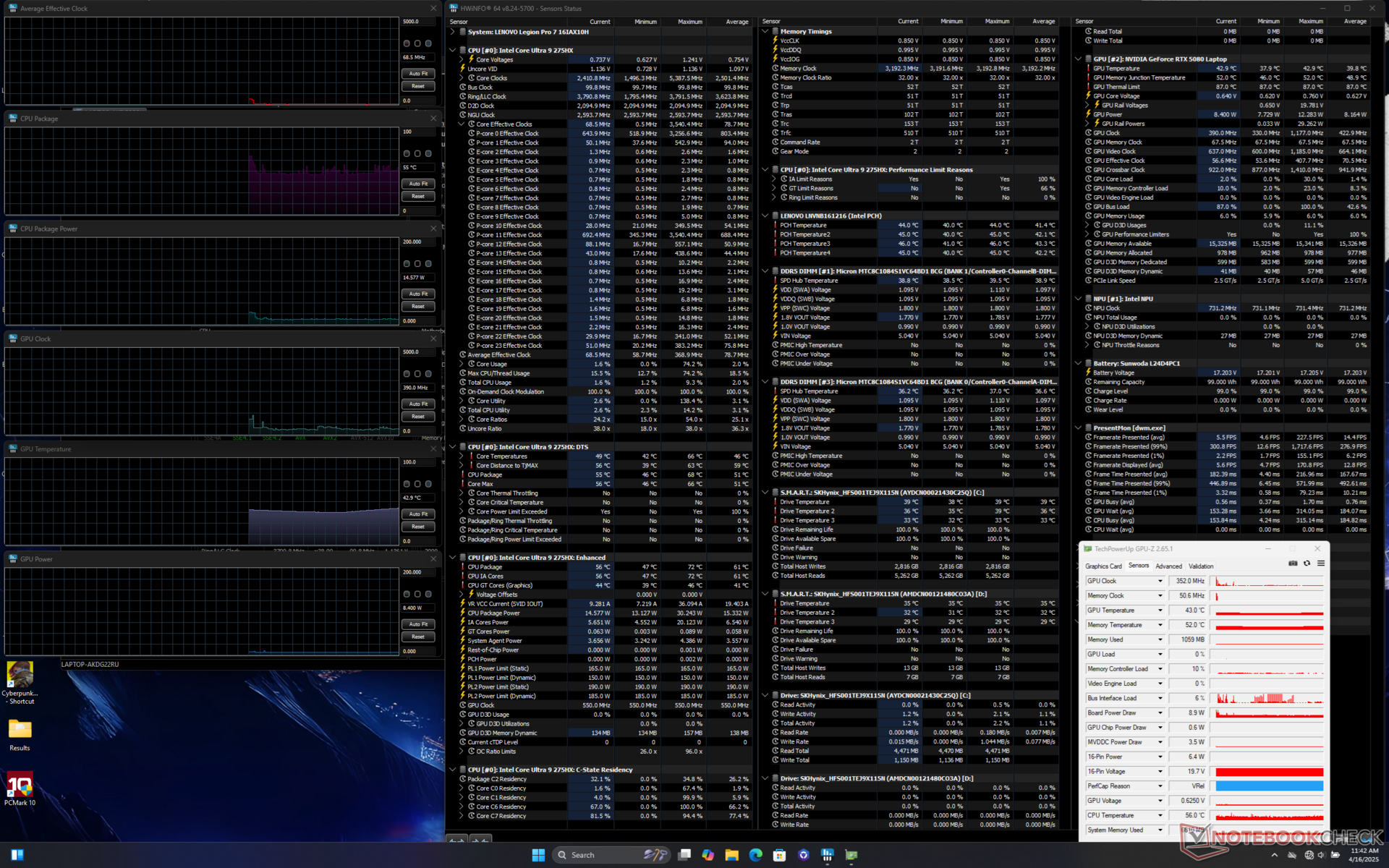1389x868 pixels.
Task: Click Reset in the GPU Power graph
Action: [x=418, y=637]
